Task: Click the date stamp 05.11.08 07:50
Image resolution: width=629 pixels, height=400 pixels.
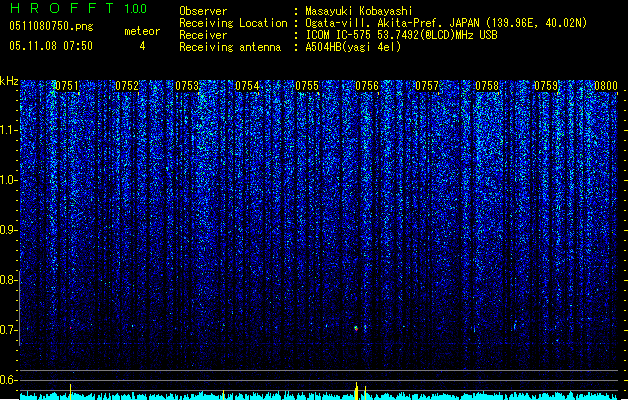Action: click(51, 46)
